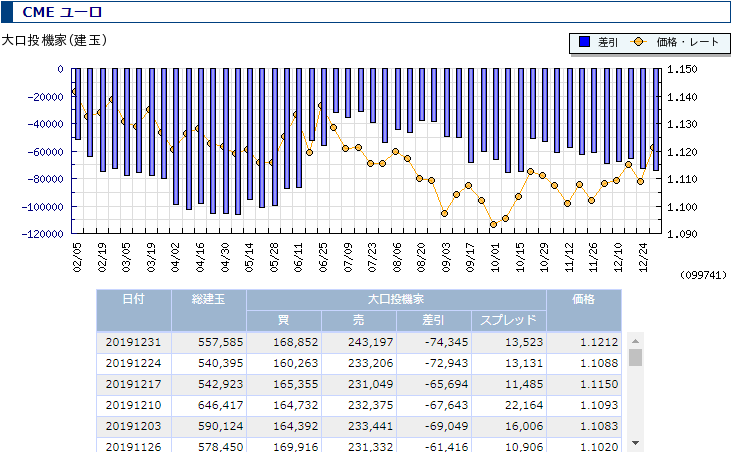Click sell value 231,049
The height and width of the screenshot is (458, 756).
[371, 385]
